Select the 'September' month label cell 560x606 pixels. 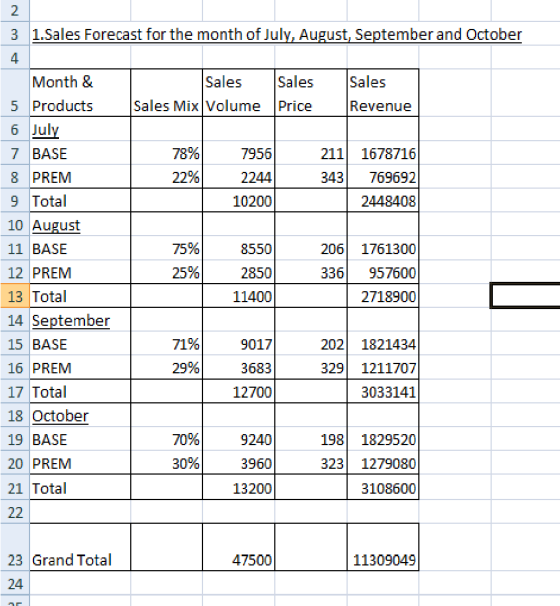(80, 320)
